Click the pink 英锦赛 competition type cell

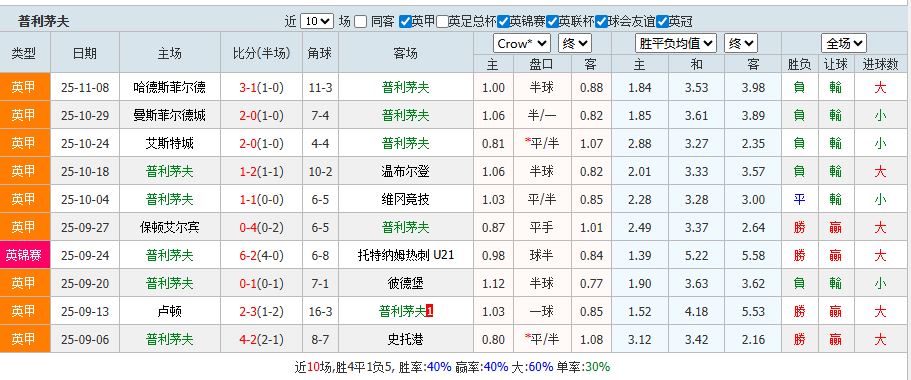click(x=24, y=255)
